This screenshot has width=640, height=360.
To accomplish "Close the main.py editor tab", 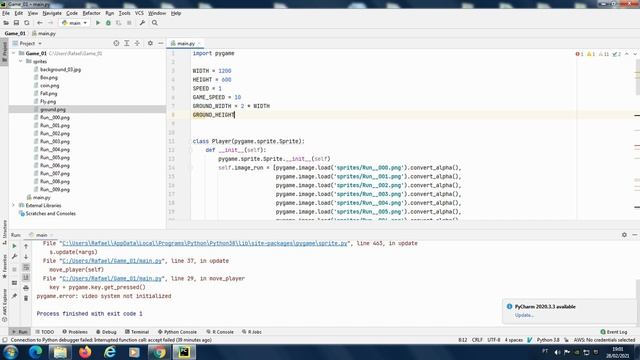I will (x=200, y=43).
